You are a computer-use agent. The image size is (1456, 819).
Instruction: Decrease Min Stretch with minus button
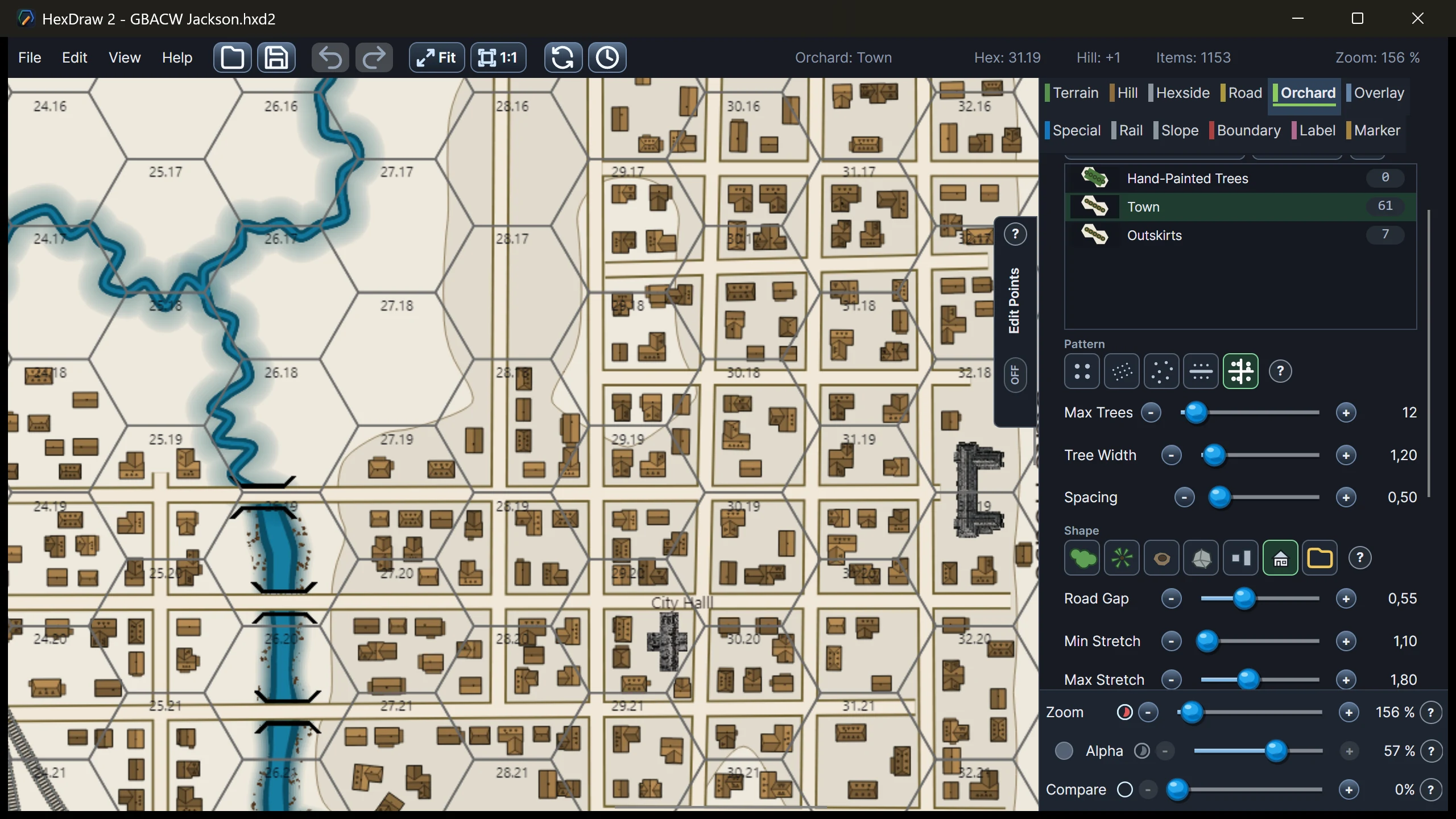(x=1171, y=642)
